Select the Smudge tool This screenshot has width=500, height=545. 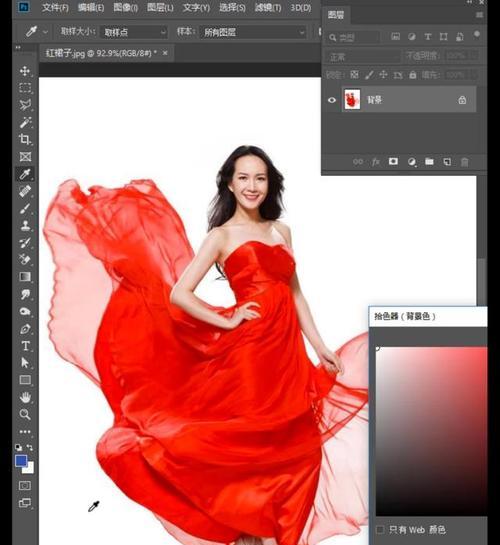(x=25, y=294)
